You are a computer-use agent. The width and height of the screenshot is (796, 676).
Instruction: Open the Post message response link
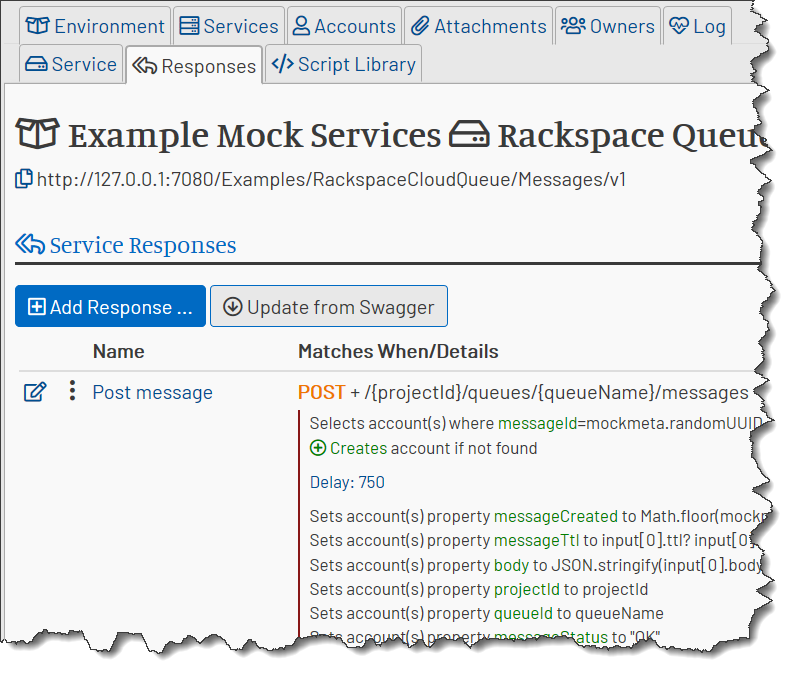152,392
